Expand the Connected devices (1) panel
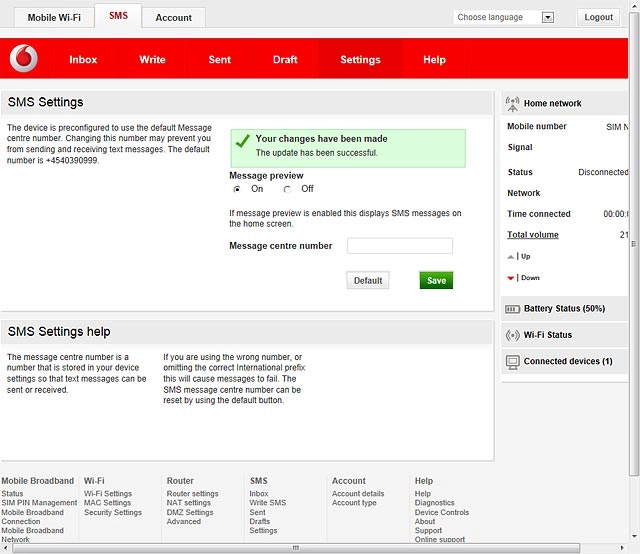 click(564, 361)
